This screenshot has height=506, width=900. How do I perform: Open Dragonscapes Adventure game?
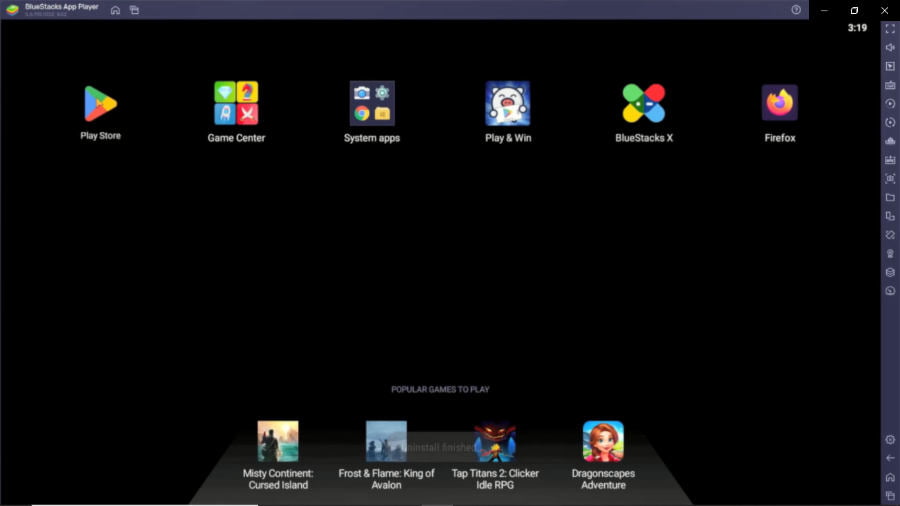(603, 441)
